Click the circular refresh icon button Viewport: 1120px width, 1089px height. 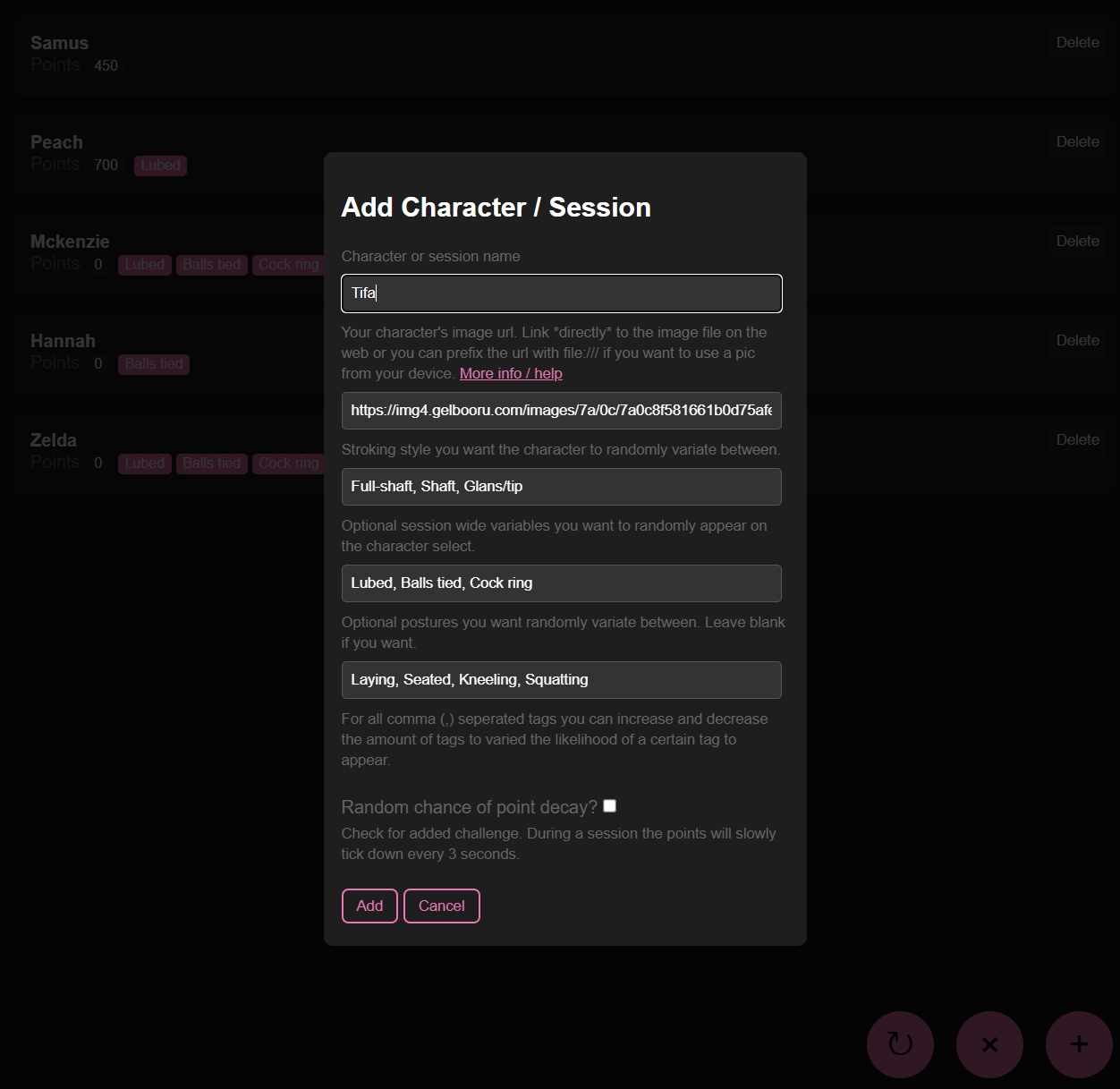pyautogui.click(x=900, y=1044)
